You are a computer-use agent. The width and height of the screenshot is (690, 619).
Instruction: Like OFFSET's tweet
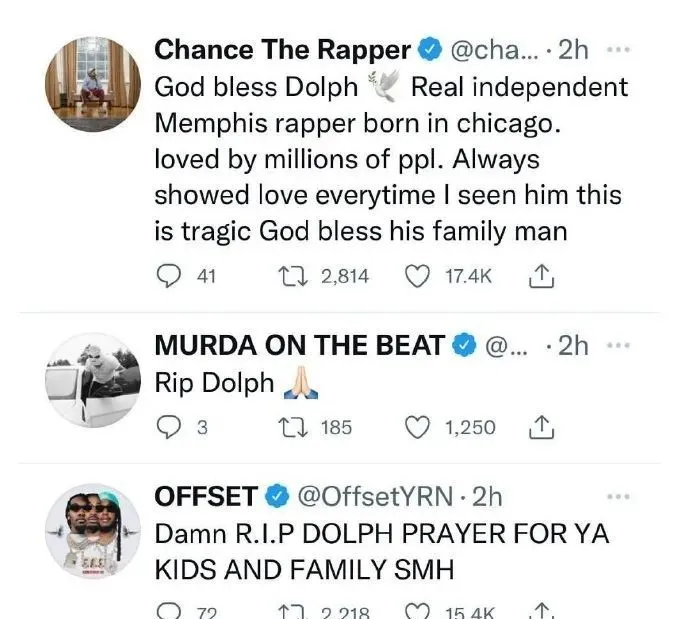pos(415,609)
